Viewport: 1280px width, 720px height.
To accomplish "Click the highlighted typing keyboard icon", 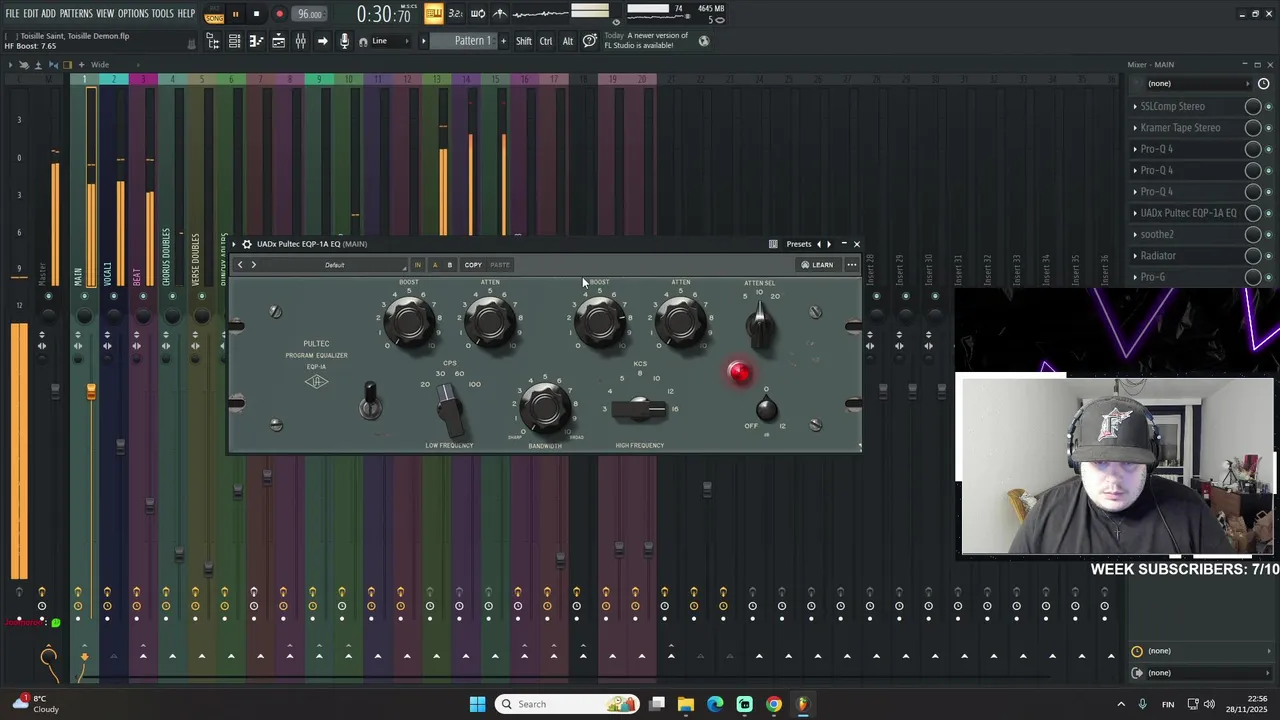I will tap(434, 14).
